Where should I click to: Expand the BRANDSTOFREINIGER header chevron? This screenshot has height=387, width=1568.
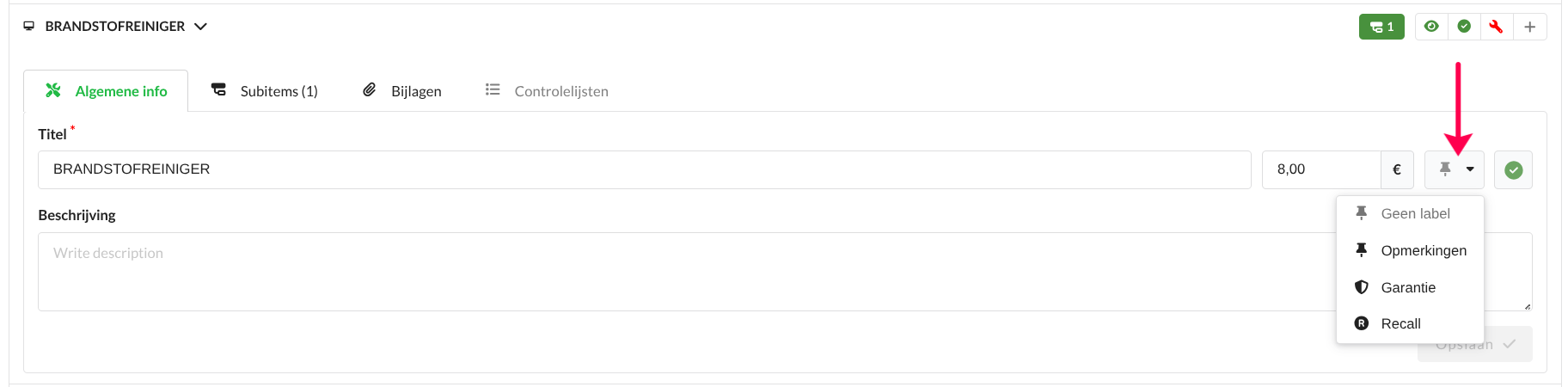coord(201,27)
